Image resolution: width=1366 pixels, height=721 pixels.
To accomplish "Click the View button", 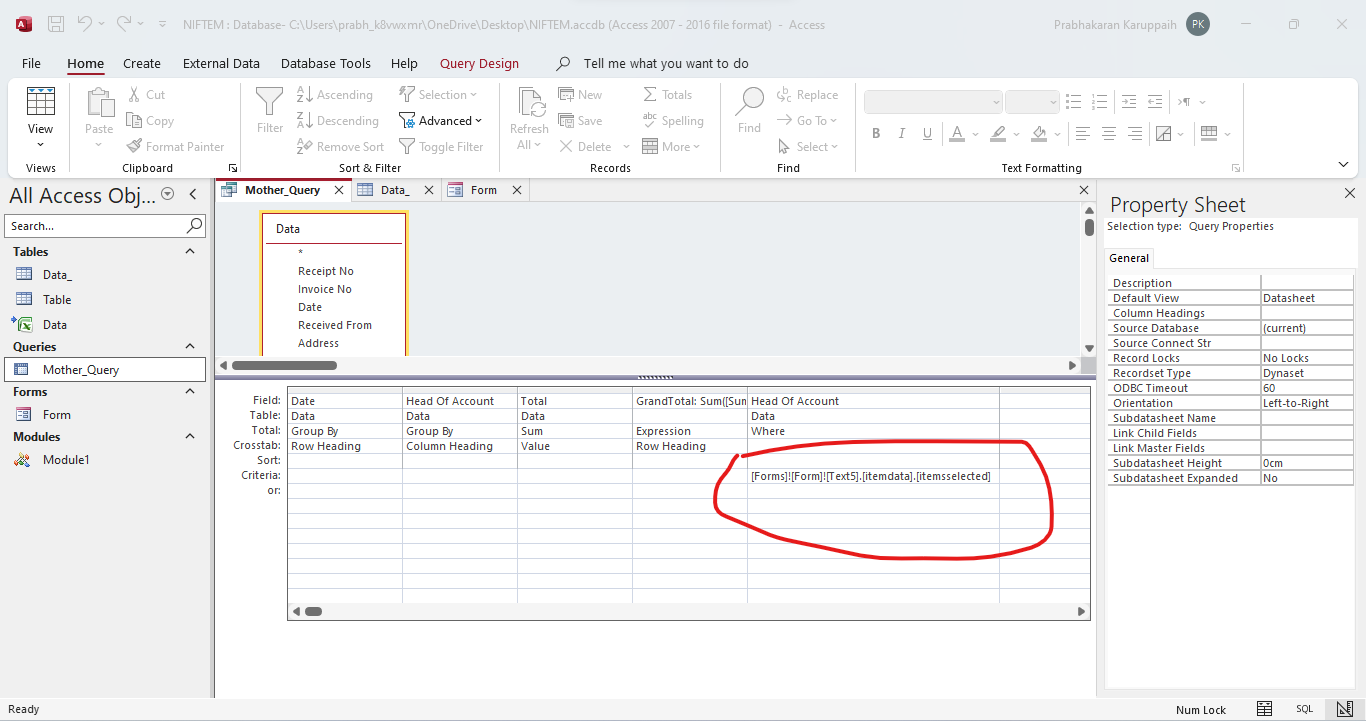I will [40, 110].
